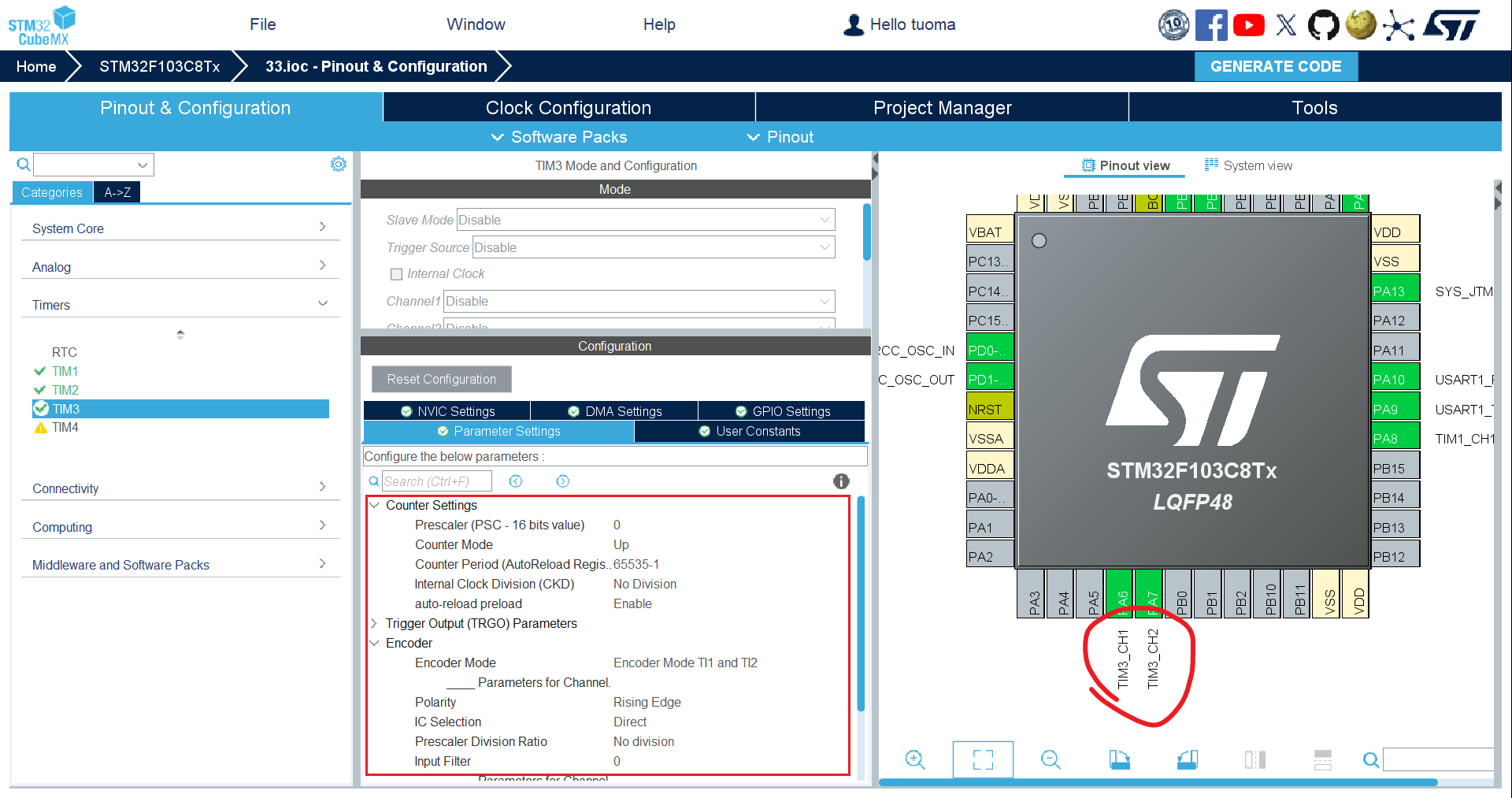
Task: Zoom out of the pinout view
Action: 1051,759
